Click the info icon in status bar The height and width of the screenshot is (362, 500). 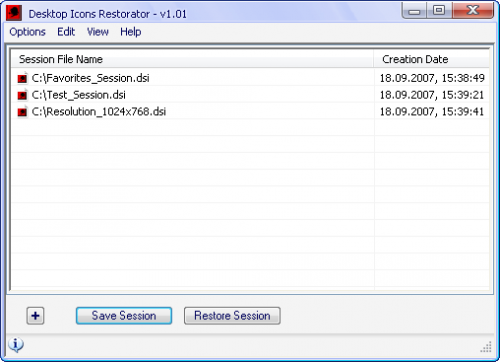click(x=16, y=345)
